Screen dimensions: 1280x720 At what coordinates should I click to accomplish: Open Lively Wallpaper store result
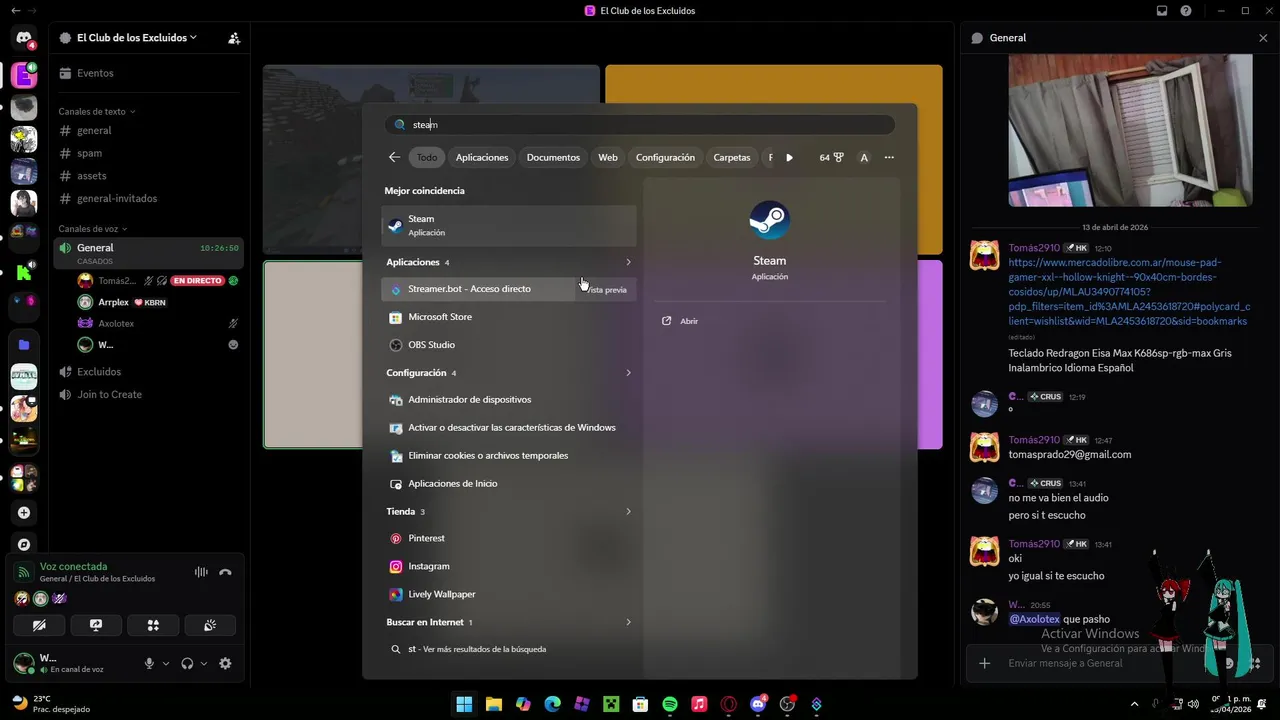coord(509,594)
